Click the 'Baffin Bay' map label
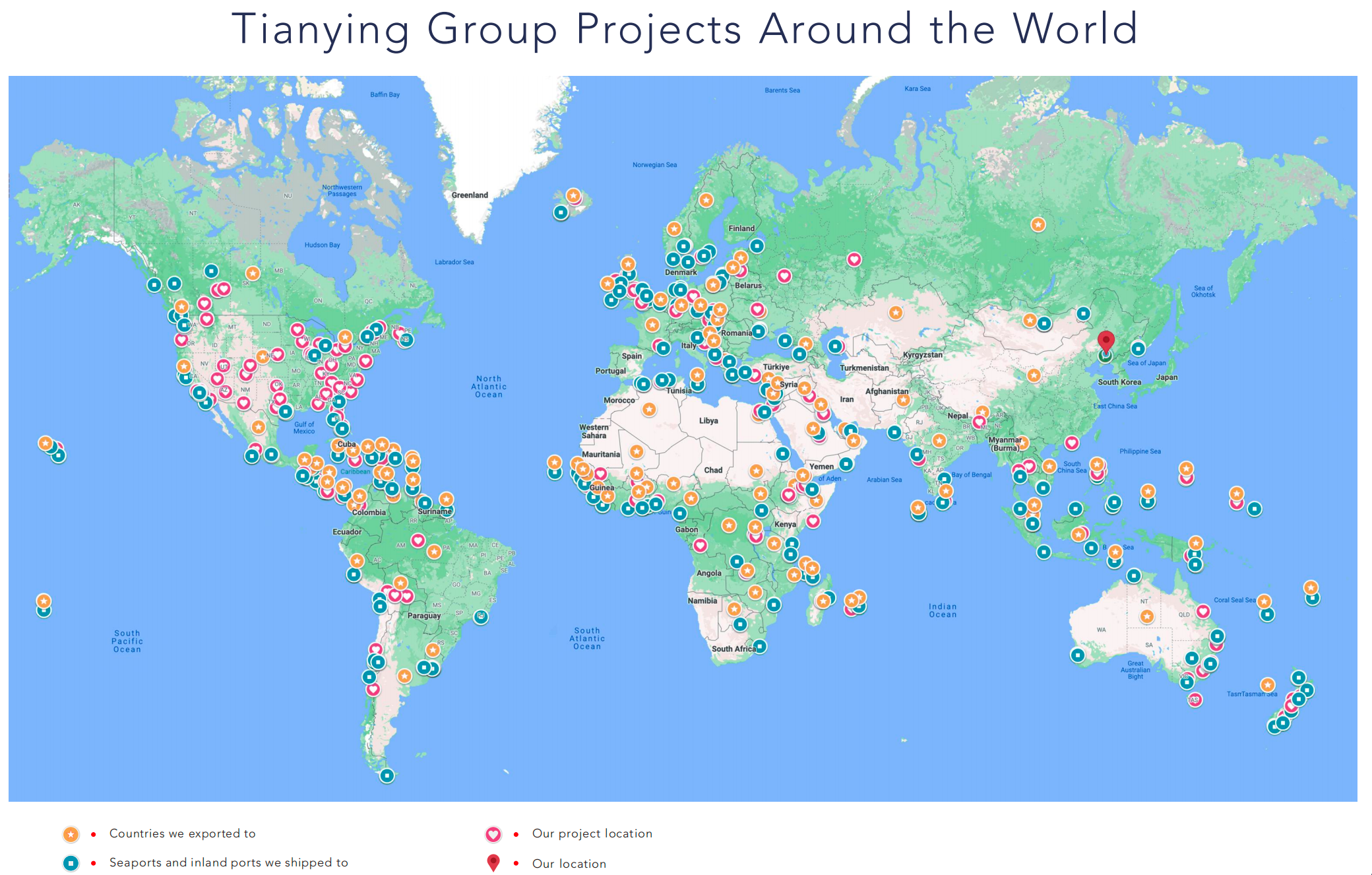1372x875 pixels. [x=385, y=94]
